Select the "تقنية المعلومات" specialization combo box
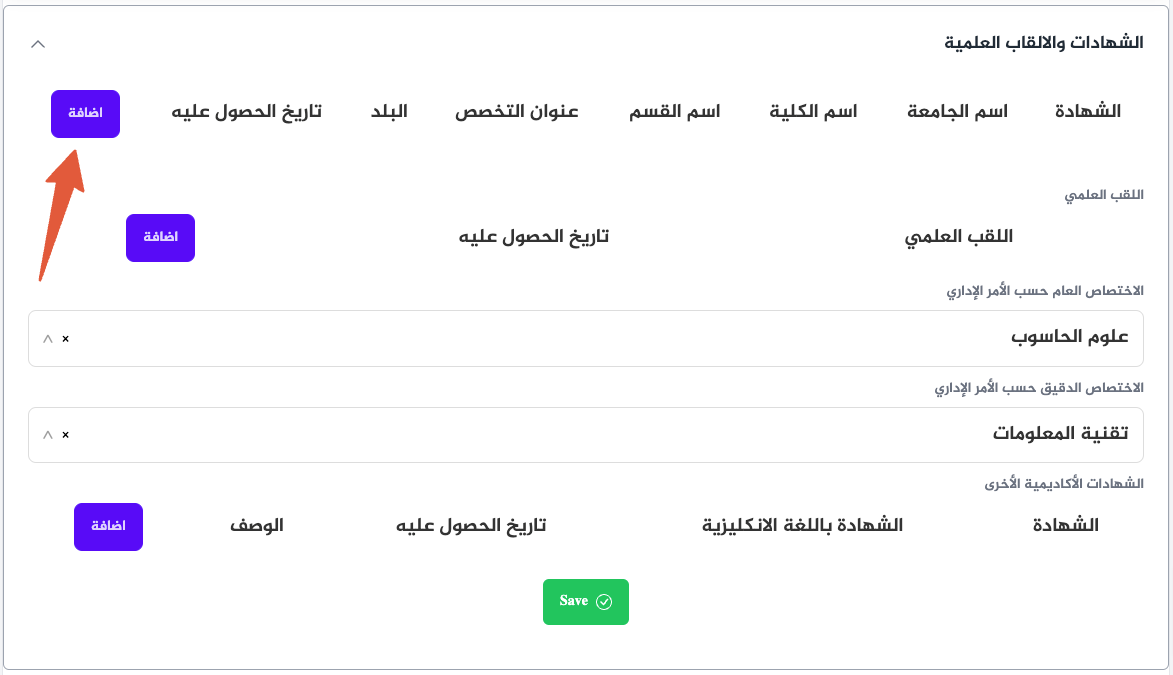 pos(586,435)
